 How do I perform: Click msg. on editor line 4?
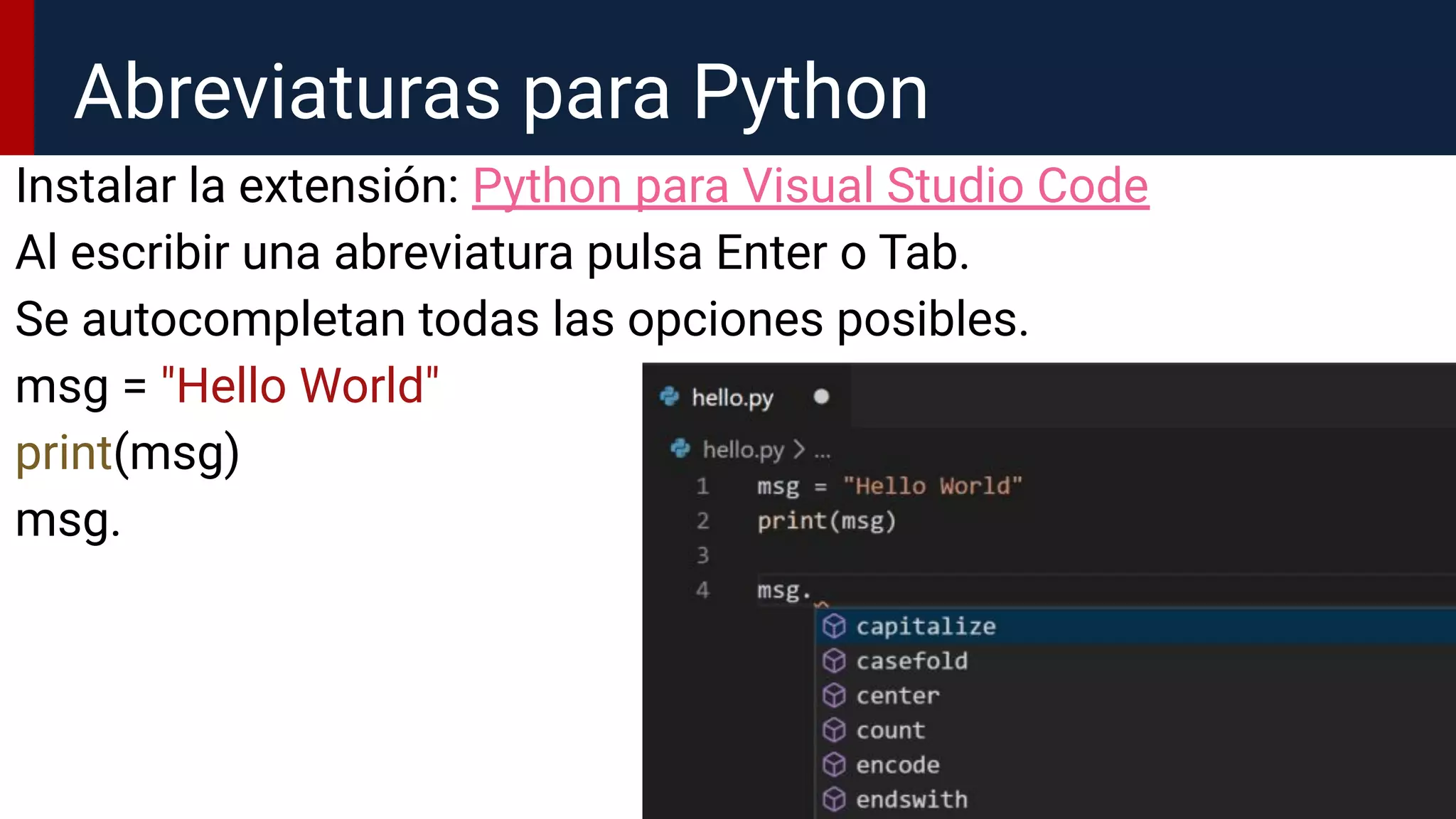[x=783, y=591]
